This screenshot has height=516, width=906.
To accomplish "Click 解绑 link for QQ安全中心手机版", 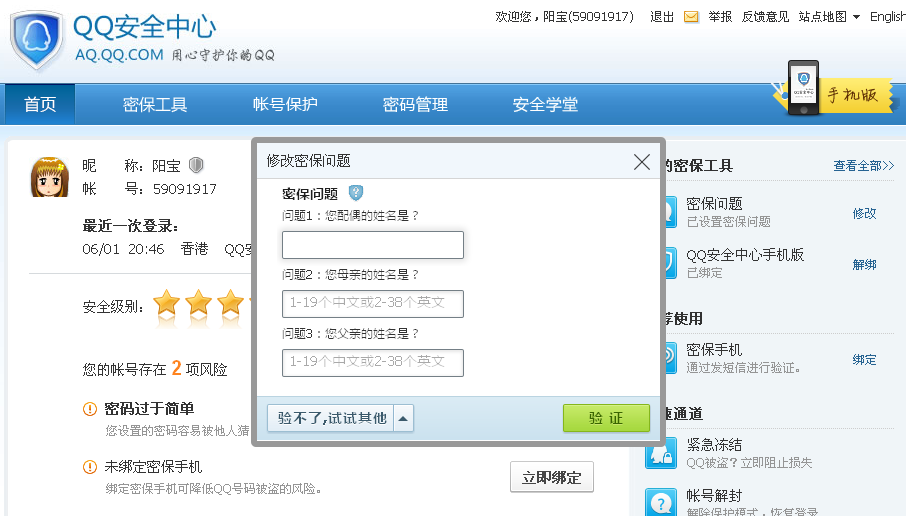I will pos(864,265).
